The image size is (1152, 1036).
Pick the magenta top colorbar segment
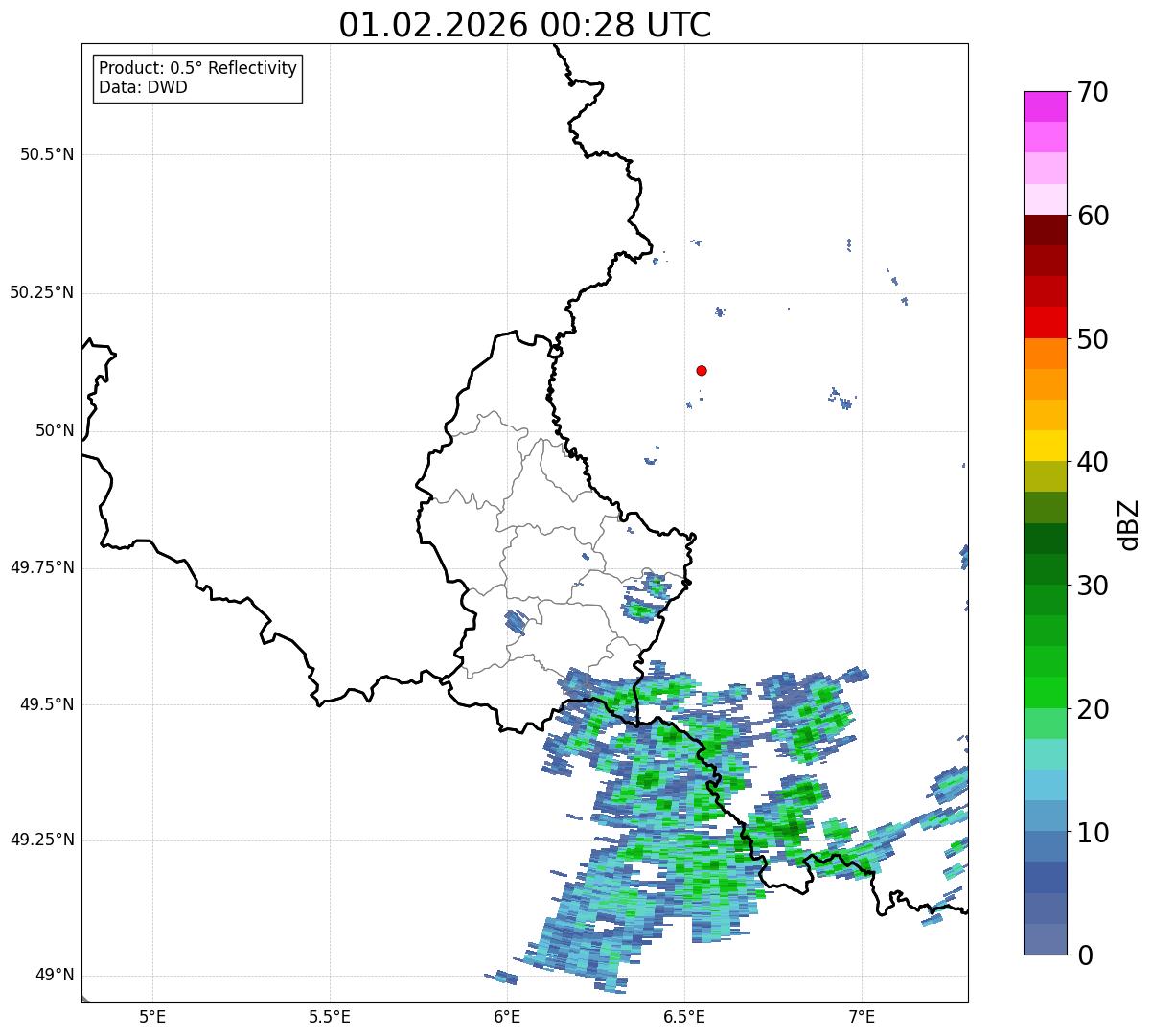(1044, 106)
